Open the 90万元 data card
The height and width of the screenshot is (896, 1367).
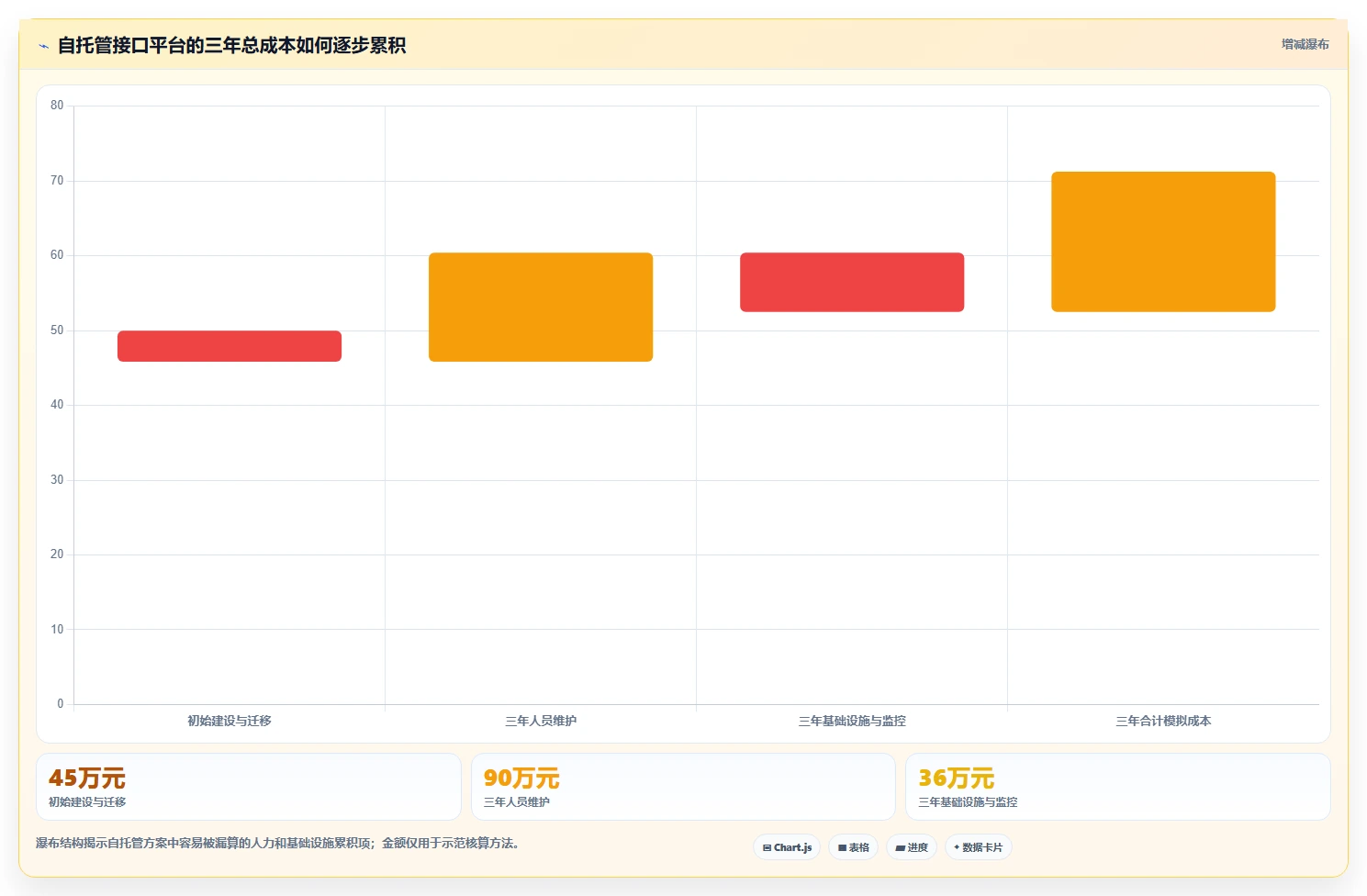683,787
